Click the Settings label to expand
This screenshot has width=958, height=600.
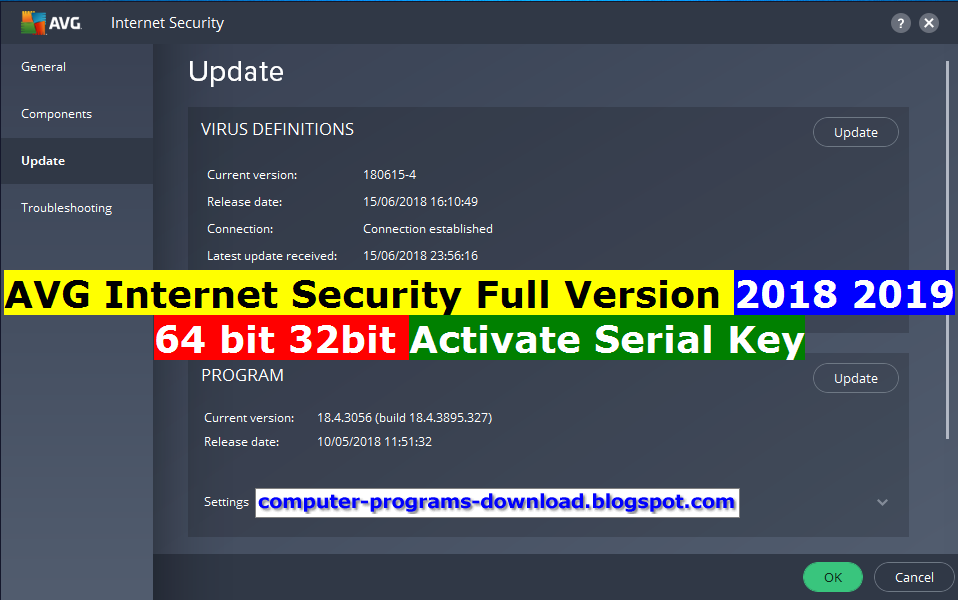[226, 502]
